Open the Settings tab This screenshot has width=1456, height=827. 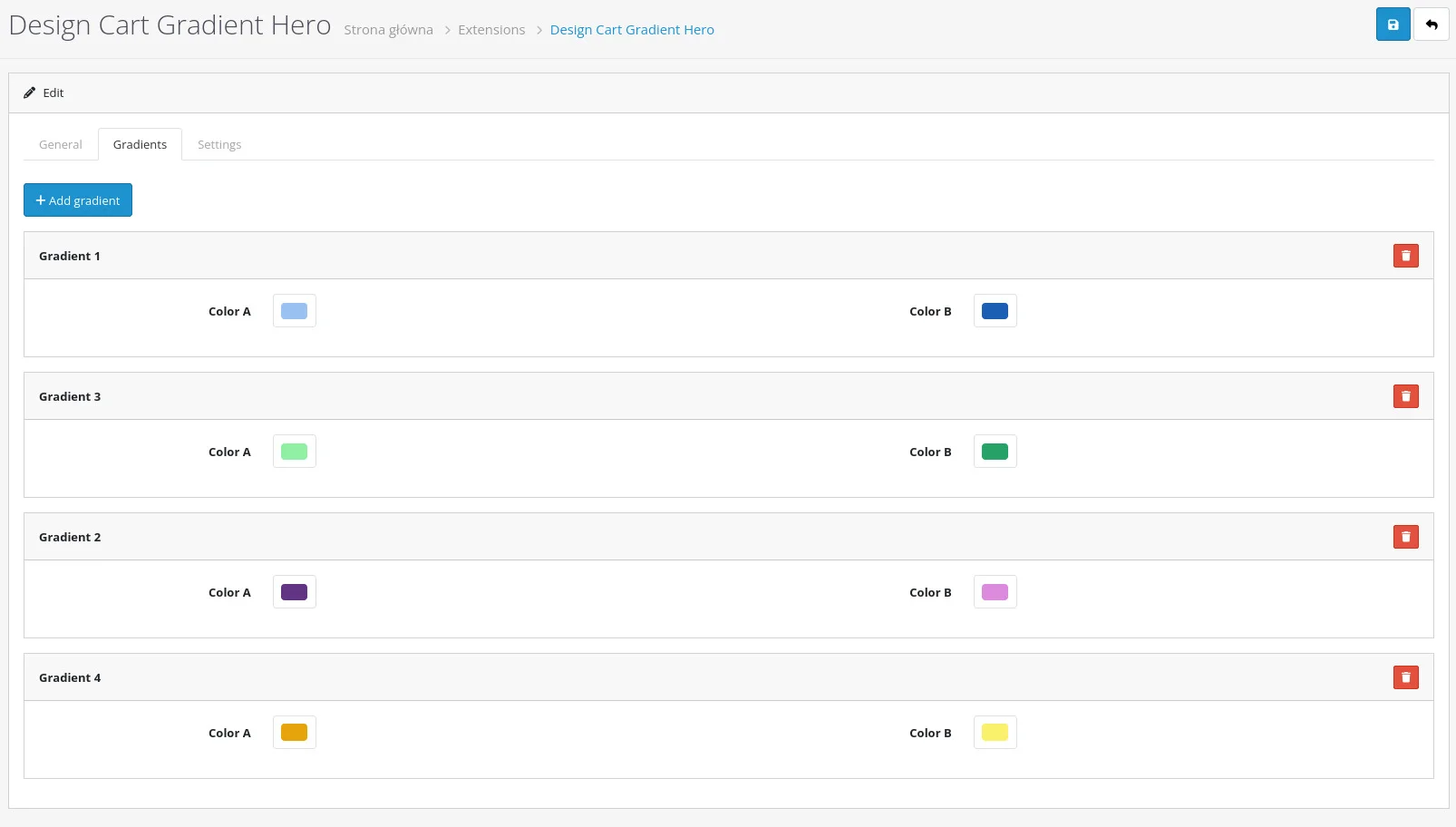tap(219, 144)
